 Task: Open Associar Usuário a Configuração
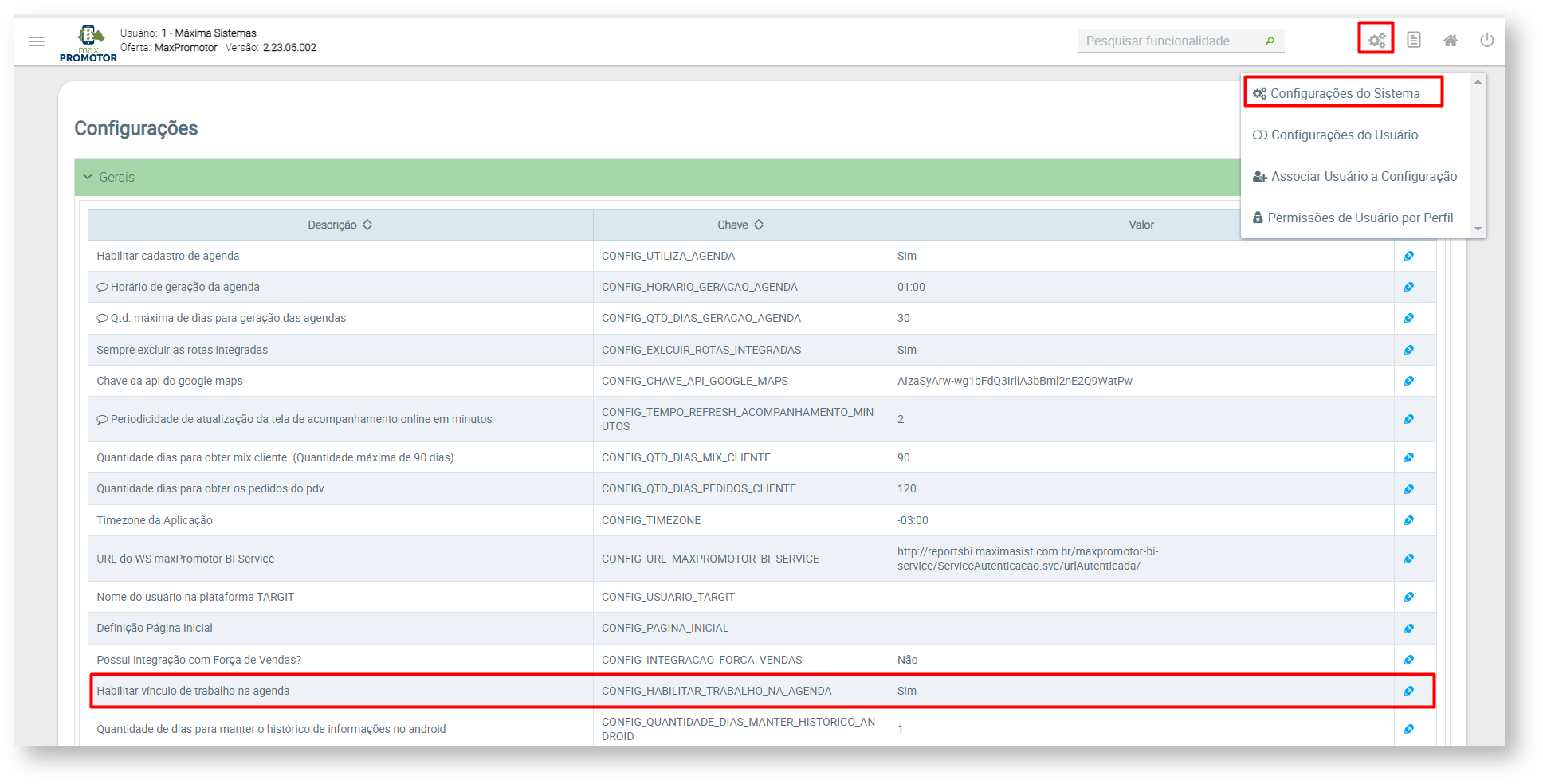[1363, 176]
